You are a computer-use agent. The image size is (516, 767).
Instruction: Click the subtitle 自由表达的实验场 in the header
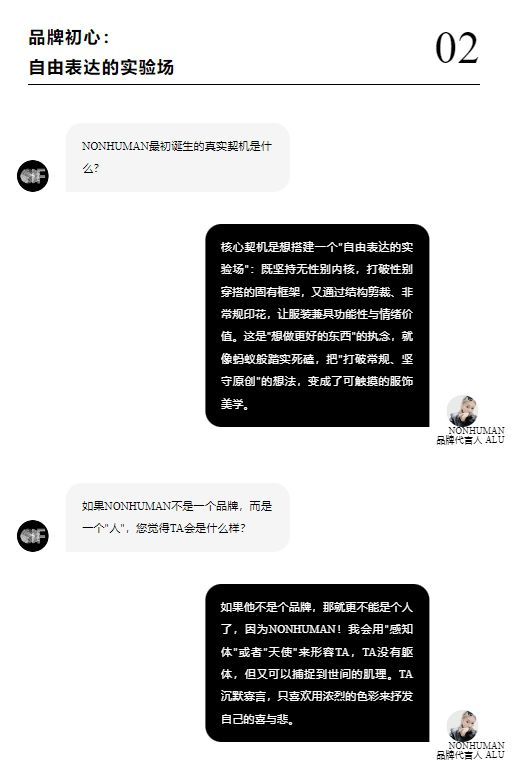tap(101, 67)
